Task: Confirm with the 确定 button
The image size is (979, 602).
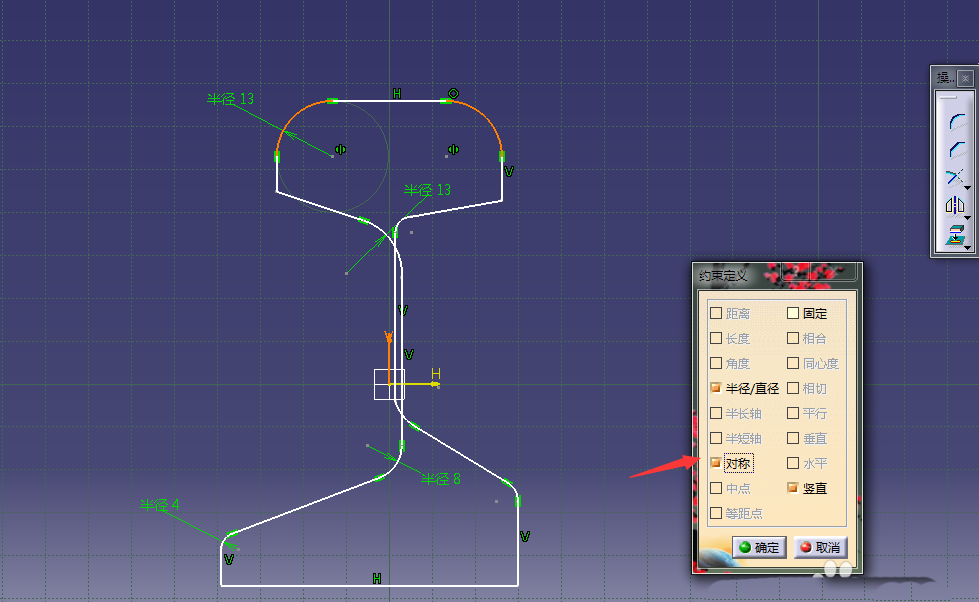Action: coord(759,547)
